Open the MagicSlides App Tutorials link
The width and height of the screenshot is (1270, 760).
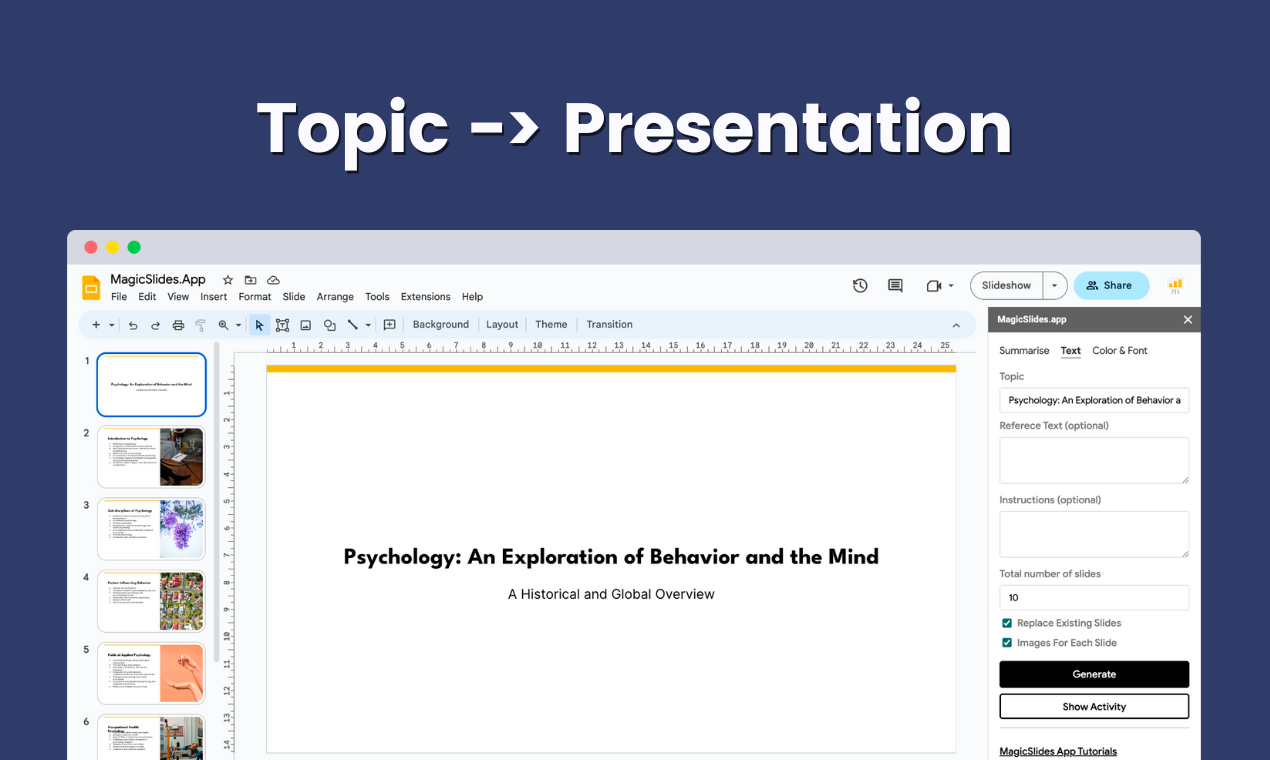click(x=1058, y=751)
